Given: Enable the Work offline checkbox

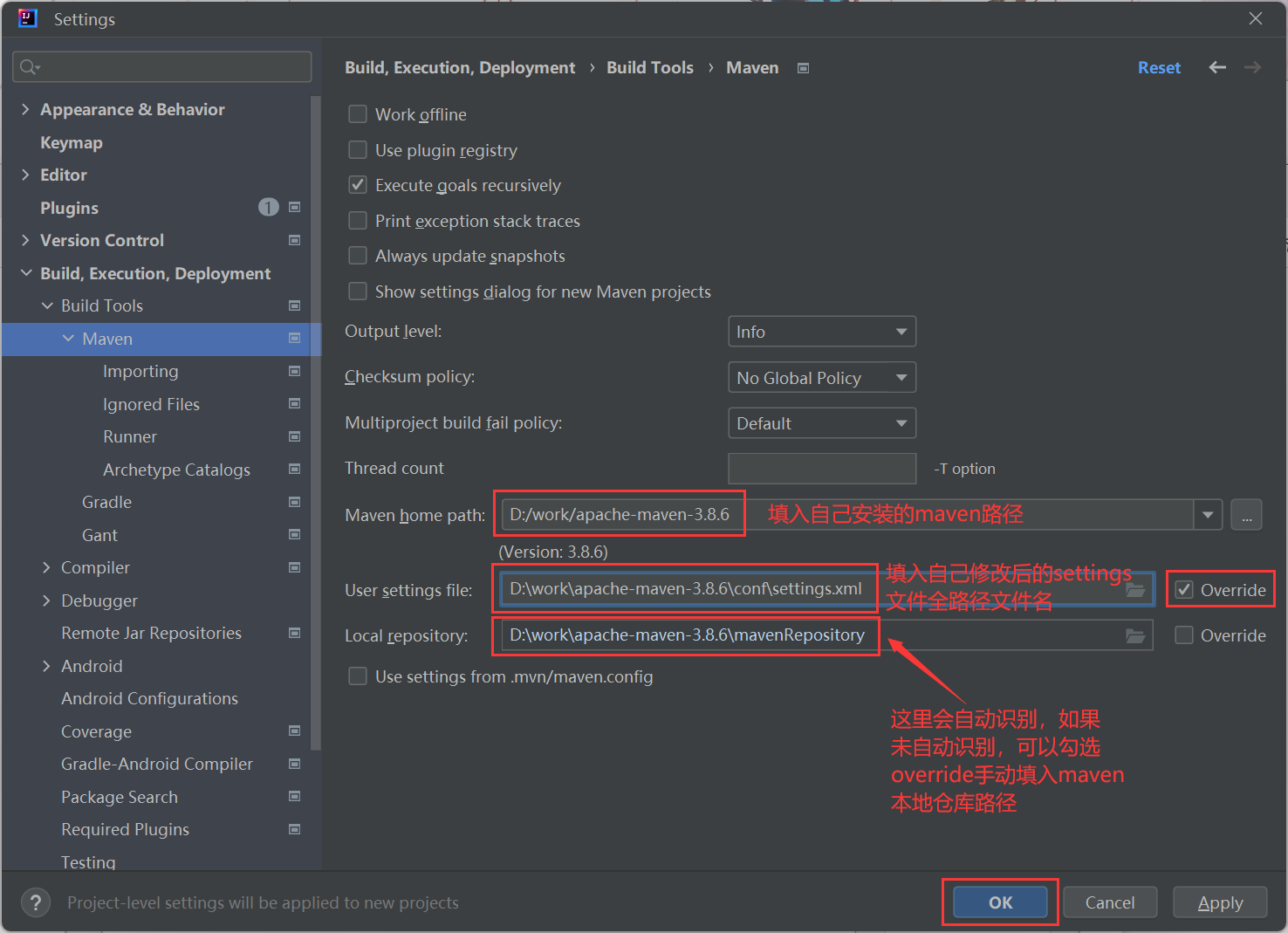Looking at the screenshot, I should (x=358, y=114).
